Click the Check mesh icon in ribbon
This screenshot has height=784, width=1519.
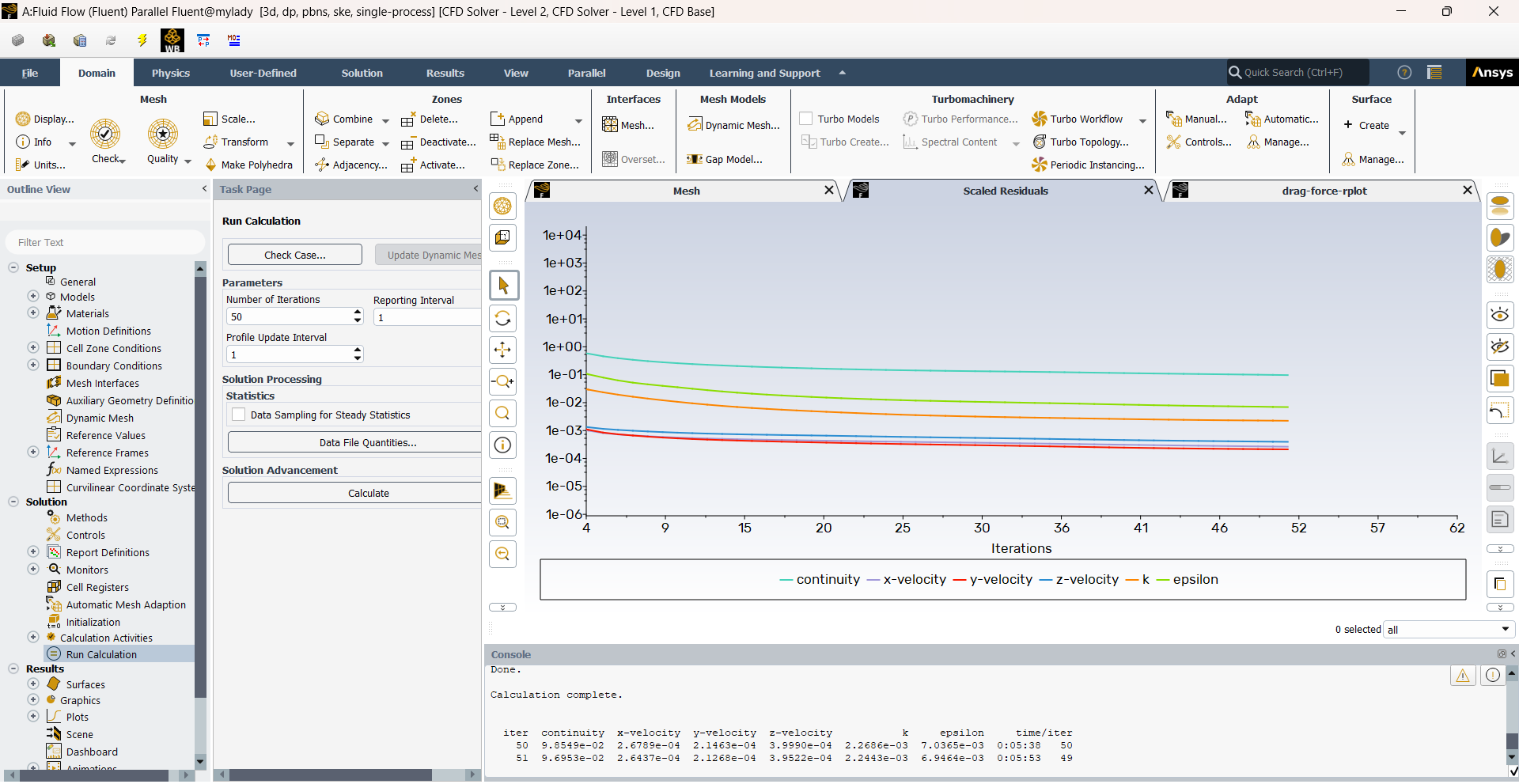(104, 134)
